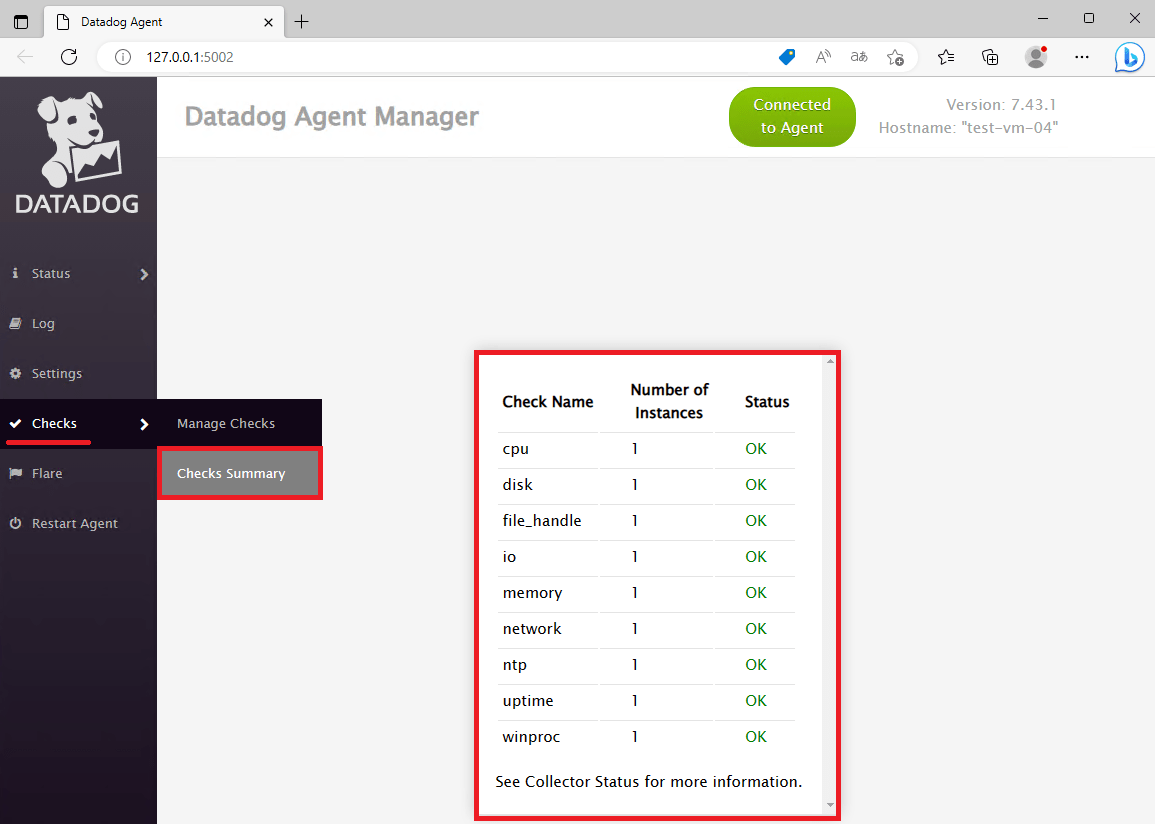Open the Bing chat sidebar icon
This screenshot has height=824, width=1155.
pos(1129,57)
